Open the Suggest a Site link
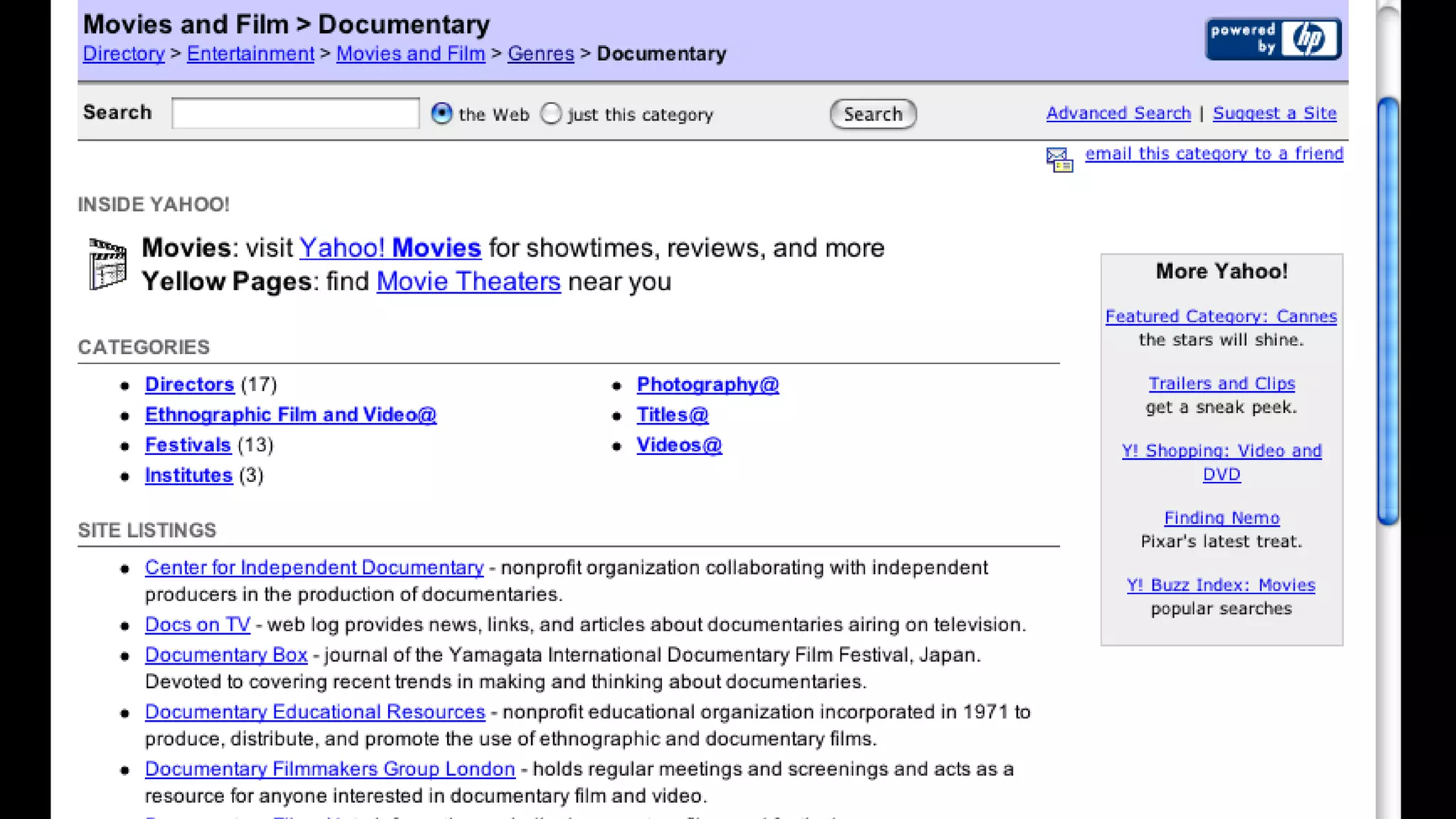 pos(1274,113)
